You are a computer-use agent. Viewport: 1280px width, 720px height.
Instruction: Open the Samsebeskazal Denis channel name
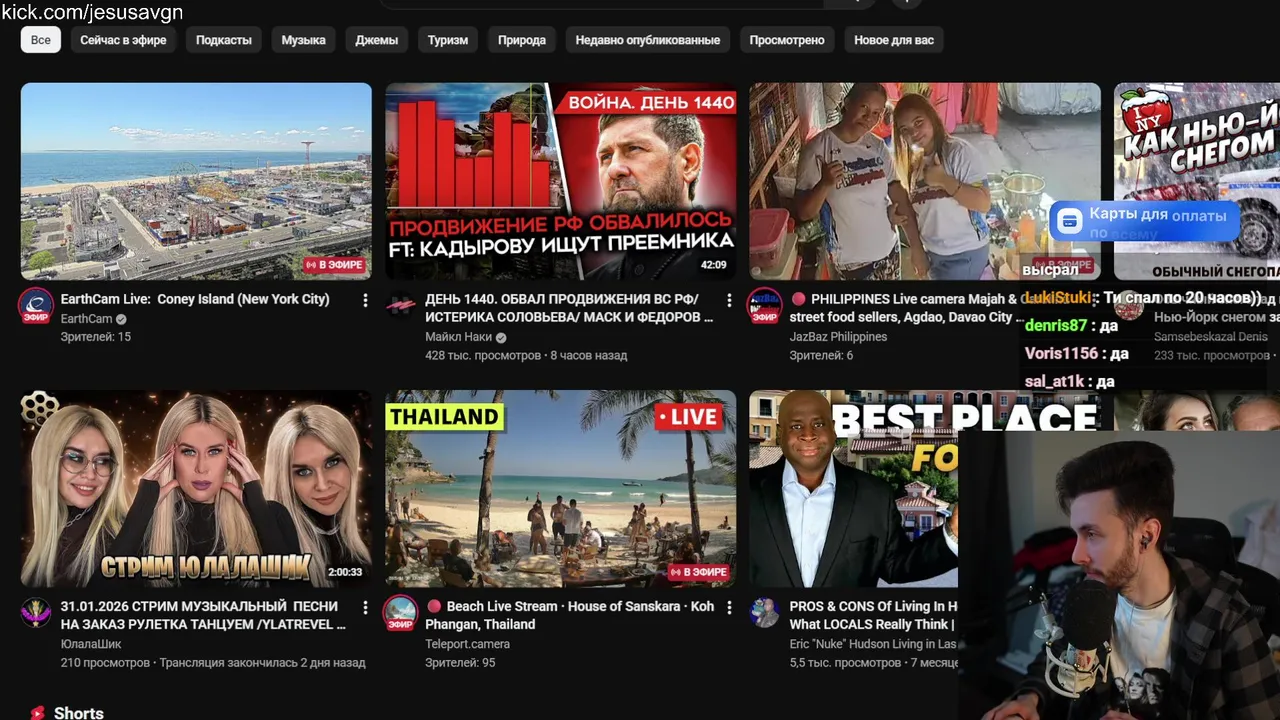(1211, 337)
